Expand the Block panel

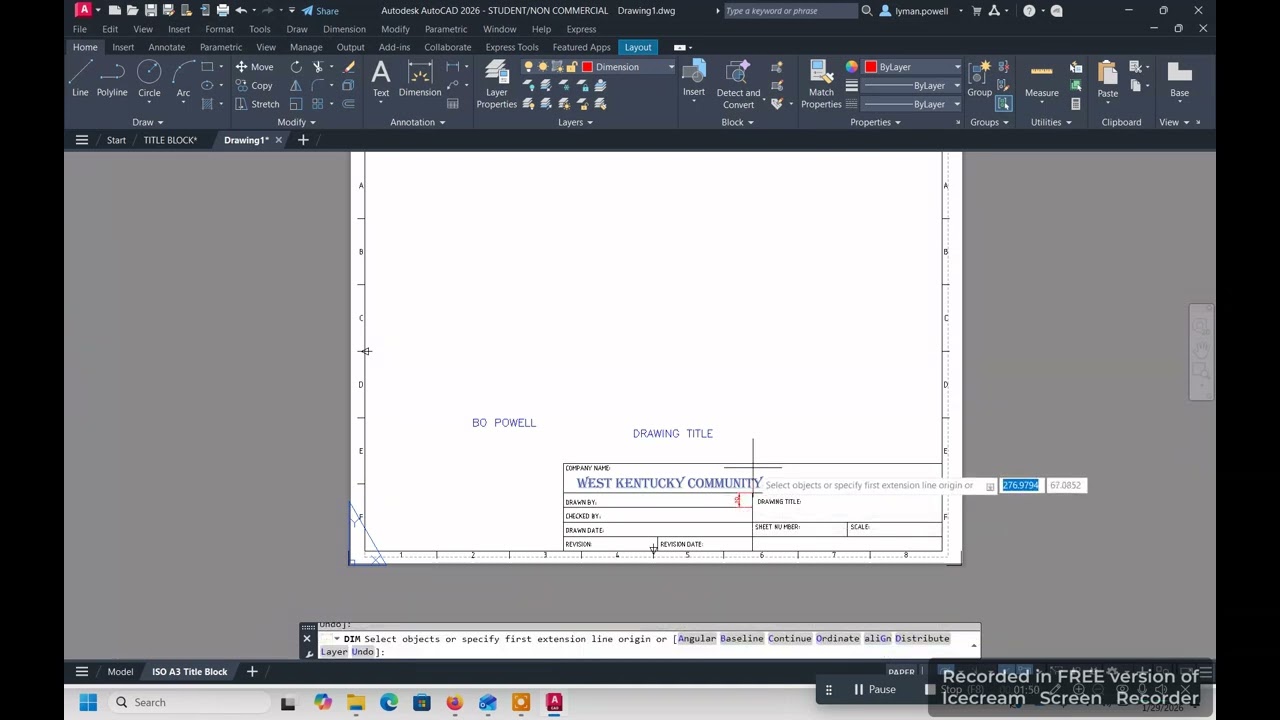(x=738, y=122)
